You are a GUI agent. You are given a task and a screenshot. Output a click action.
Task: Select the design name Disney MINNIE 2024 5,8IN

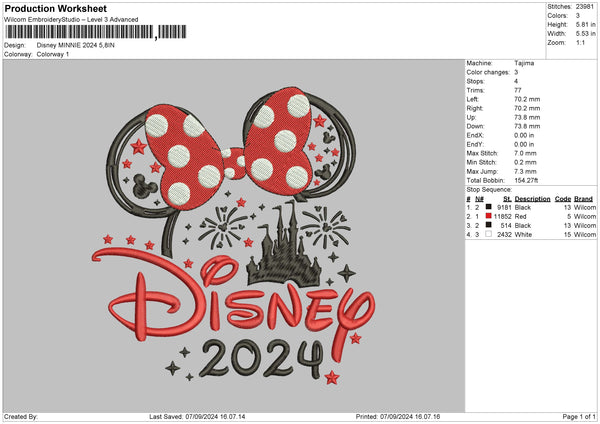tap(75, 45)
